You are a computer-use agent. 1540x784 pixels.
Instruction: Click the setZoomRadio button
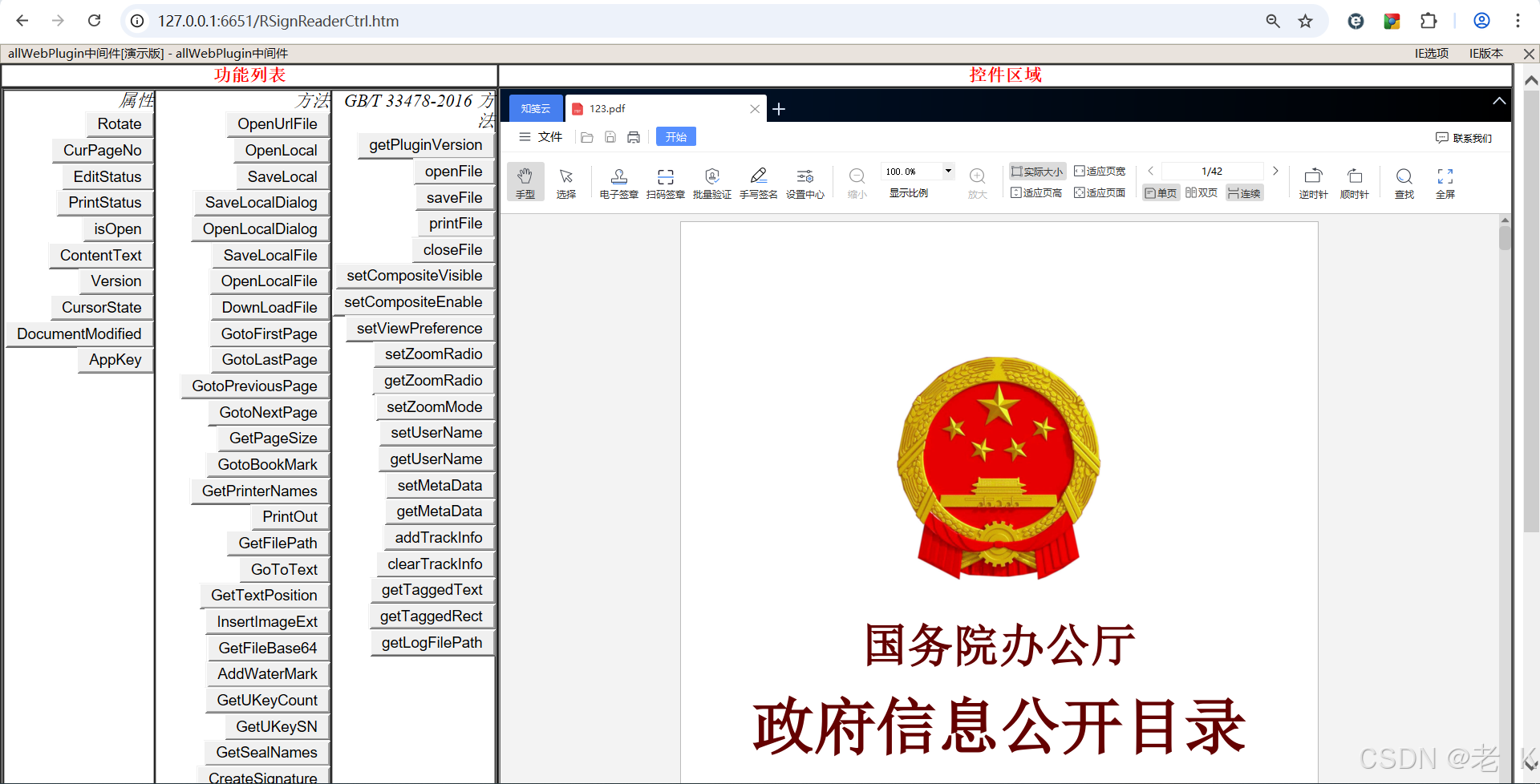pyautogui.click(x=434, y=354)
